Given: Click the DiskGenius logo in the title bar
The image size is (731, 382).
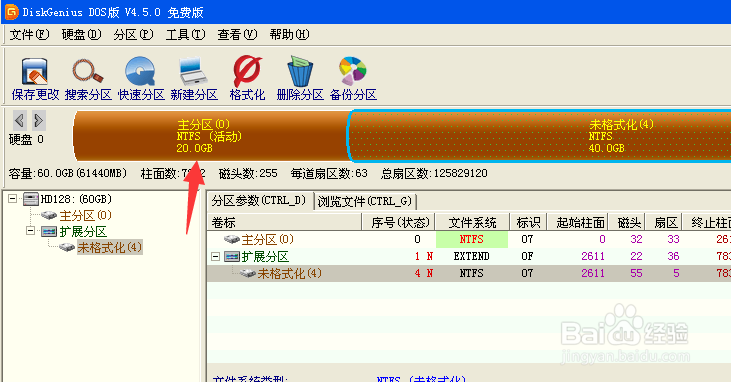Looking at the screenshot, I should pyautogui.click(x=11, y=12).
